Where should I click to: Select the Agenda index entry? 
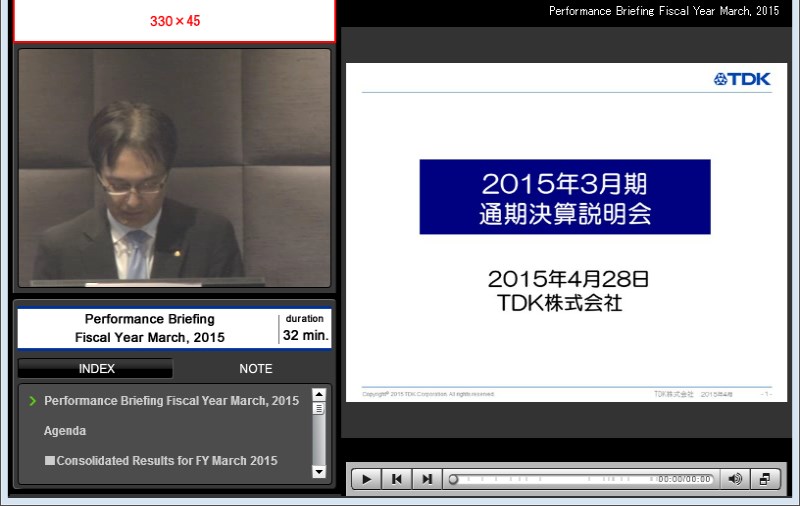pos(65,431)
